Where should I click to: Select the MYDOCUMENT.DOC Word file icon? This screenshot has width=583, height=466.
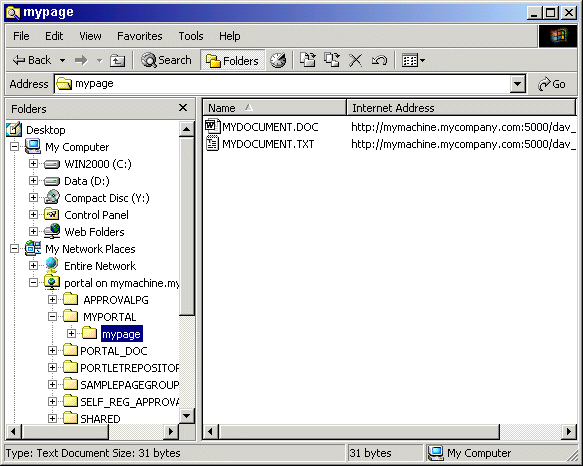[212, 126]
